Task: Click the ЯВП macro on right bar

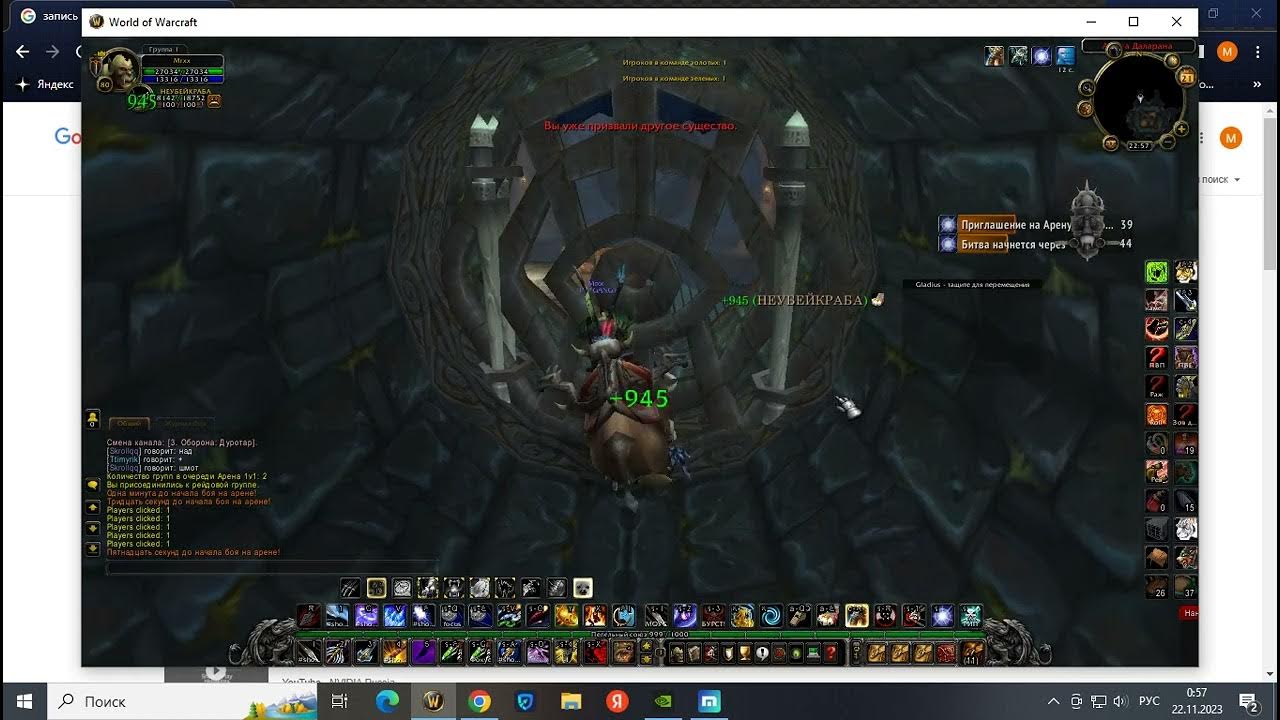Action: click(x=1157, y=357)
